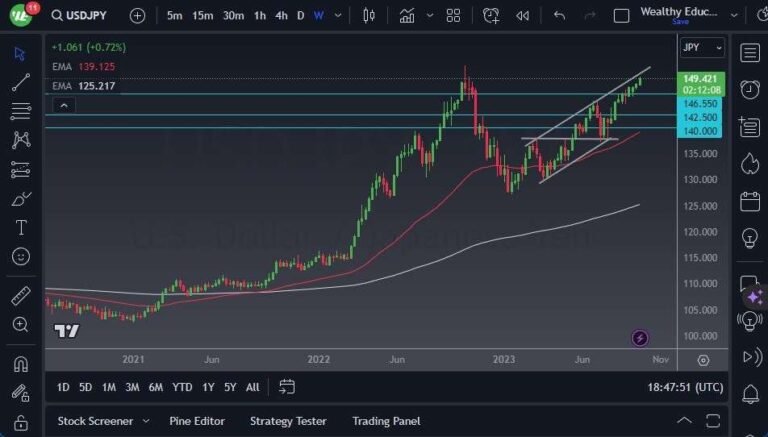Set range to 6M
The width and height of the screenshot is (768, 437).
(x=156, y=388)
